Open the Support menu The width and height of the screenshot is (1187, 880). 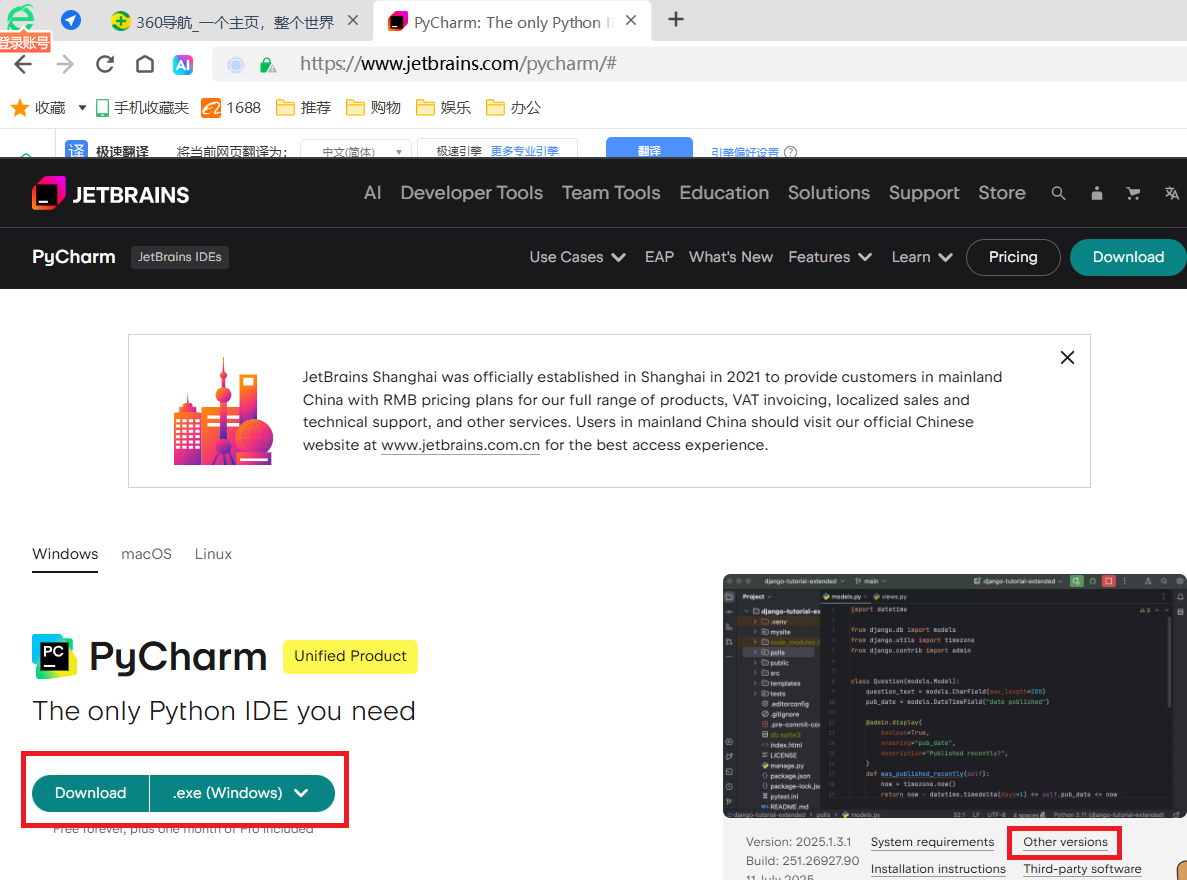pyautogui.click(x=924, y=193)
